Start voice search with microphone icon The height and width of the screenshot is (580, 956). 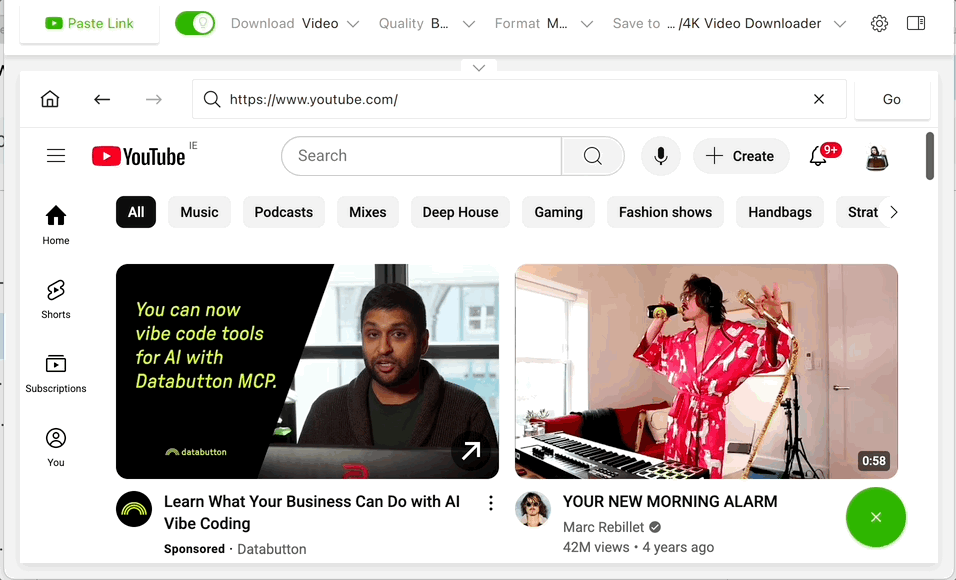click(661, 156)
